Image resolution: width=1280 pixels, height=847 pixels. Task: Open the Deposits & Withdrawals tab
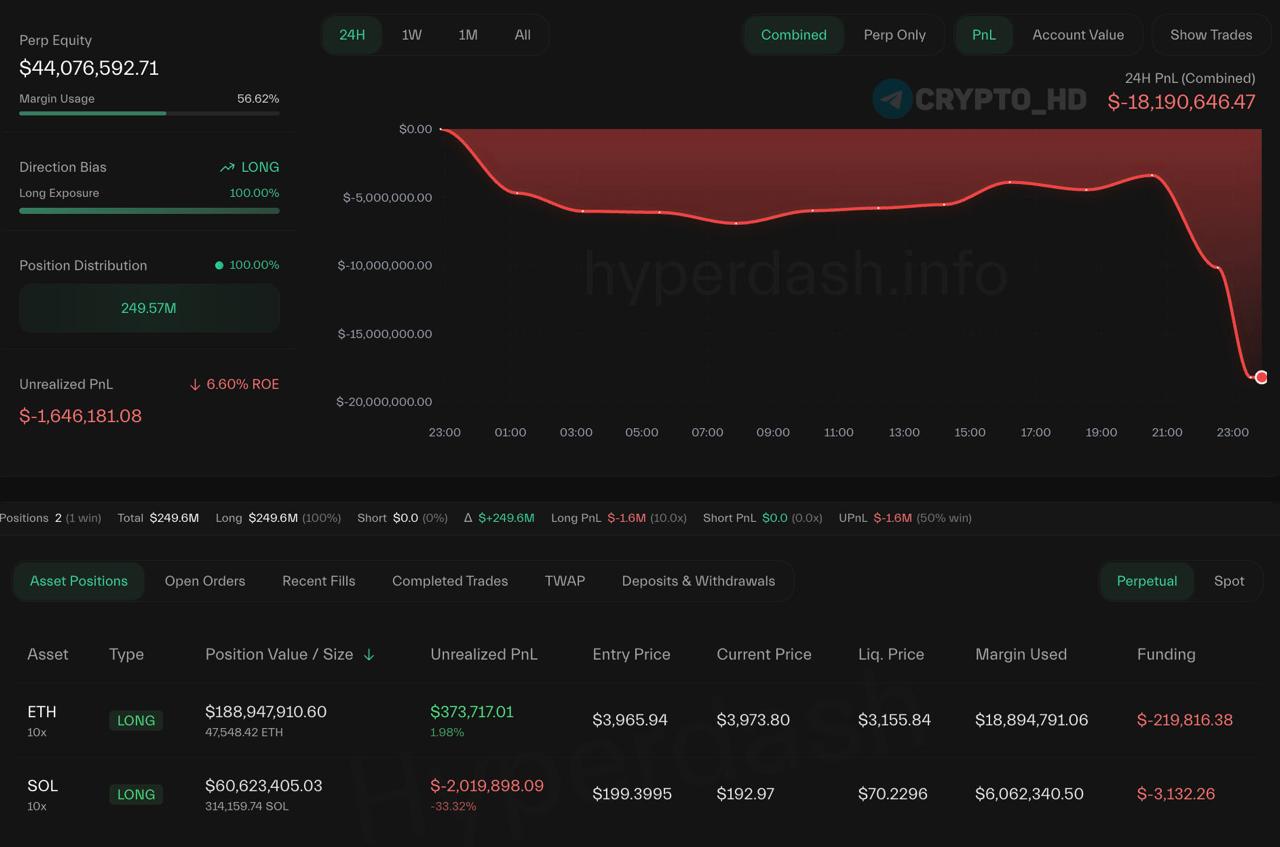[x=698, y=581]
